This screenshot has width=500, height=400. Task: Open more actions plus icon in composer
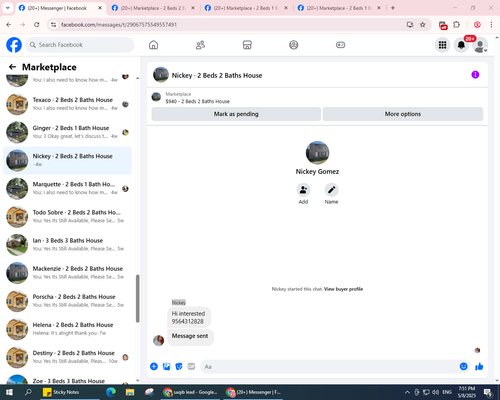(x=154, y=367)
